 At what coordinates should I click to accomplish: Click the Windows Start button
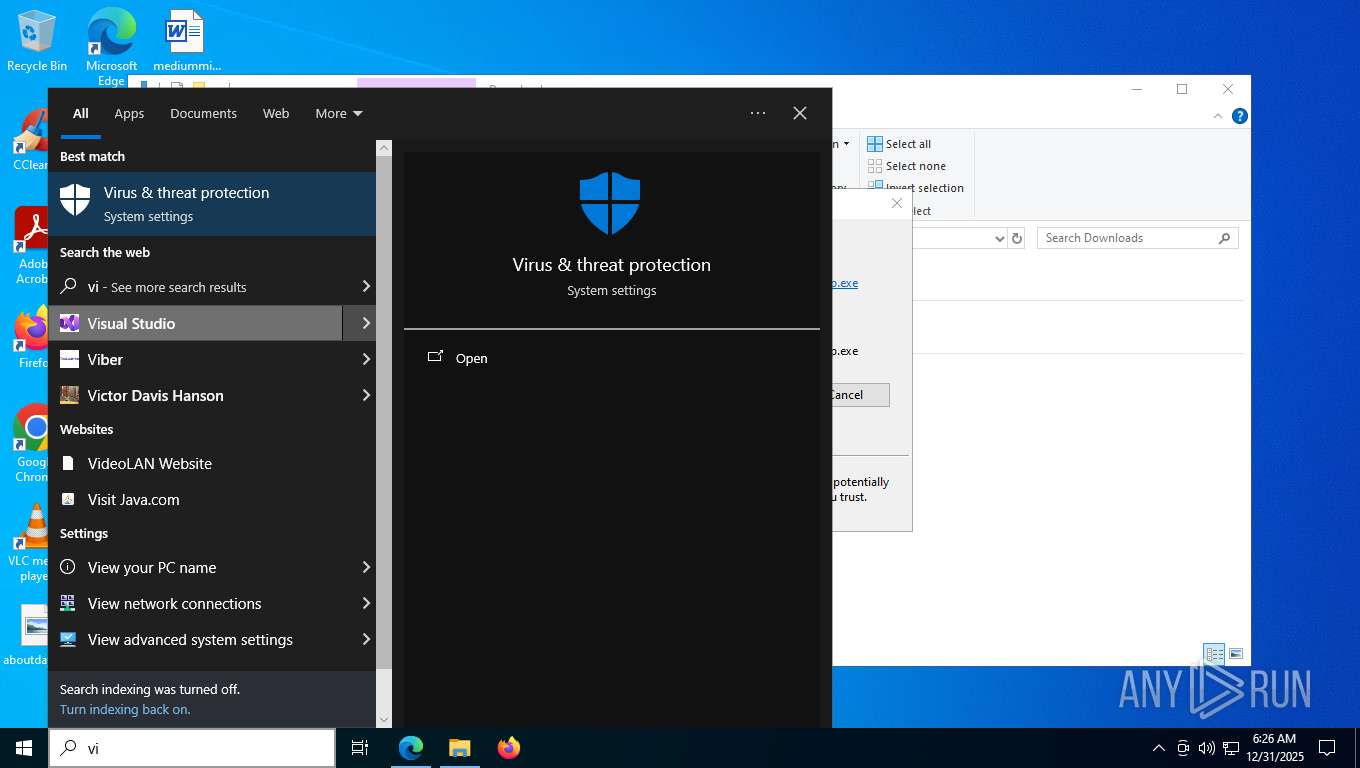tap(24, 748)
